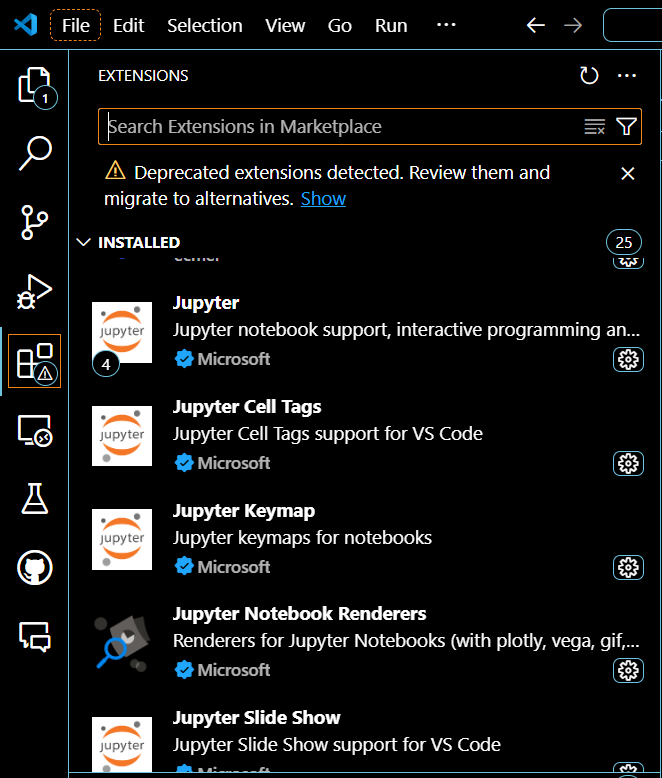Open the Search view in activity bar

pyautogui.click(x=35, y=153)
